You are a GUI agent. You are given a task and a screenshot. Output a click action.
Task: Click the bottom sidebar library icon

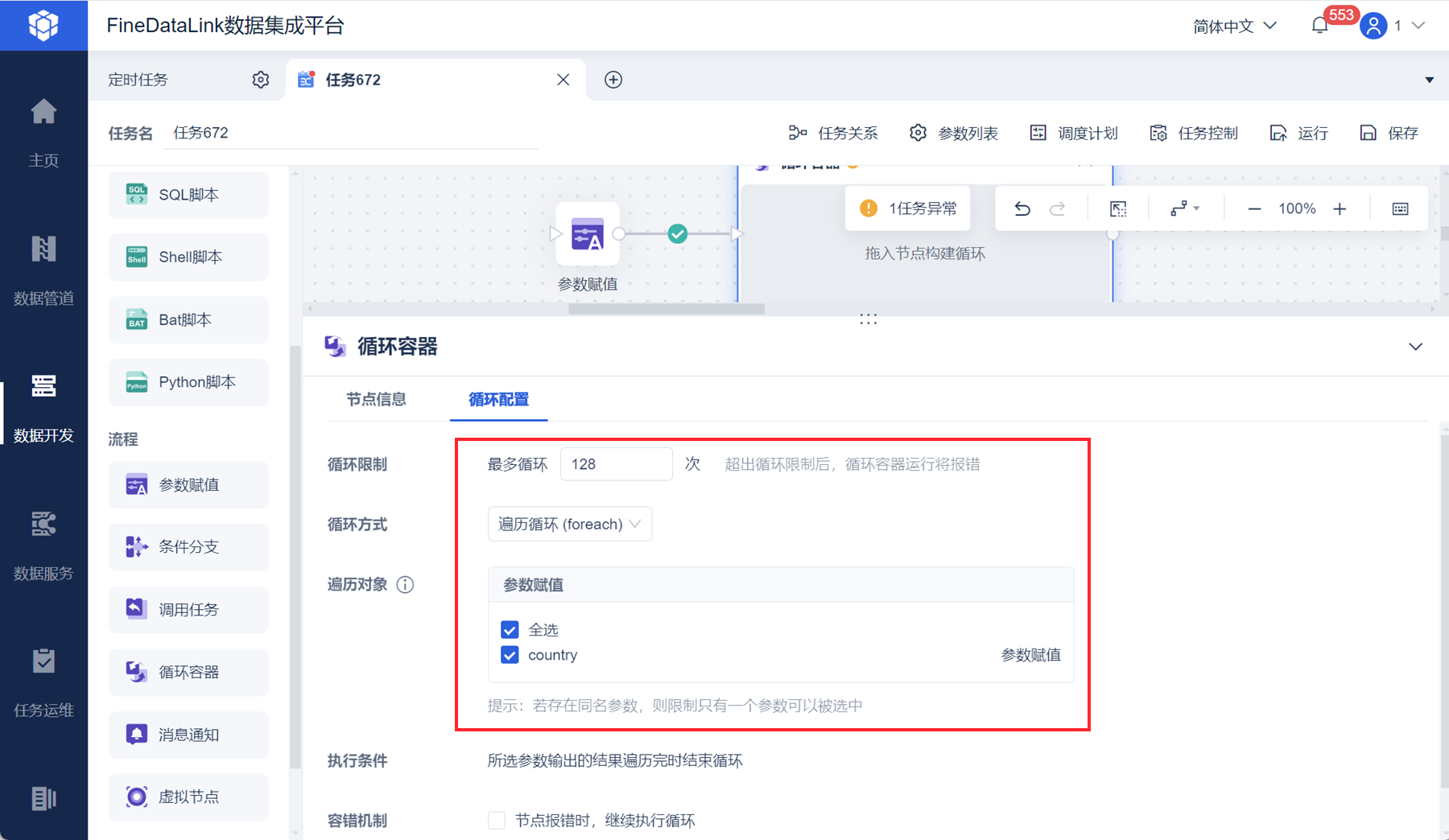[43, 798]
